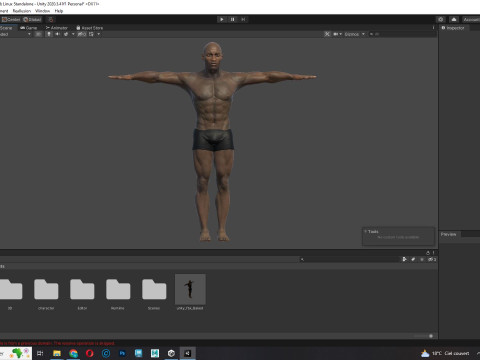This screenshot has height=360, width=480.
Task: Open the Scene view three-dot options
Action: coord(433,28)
